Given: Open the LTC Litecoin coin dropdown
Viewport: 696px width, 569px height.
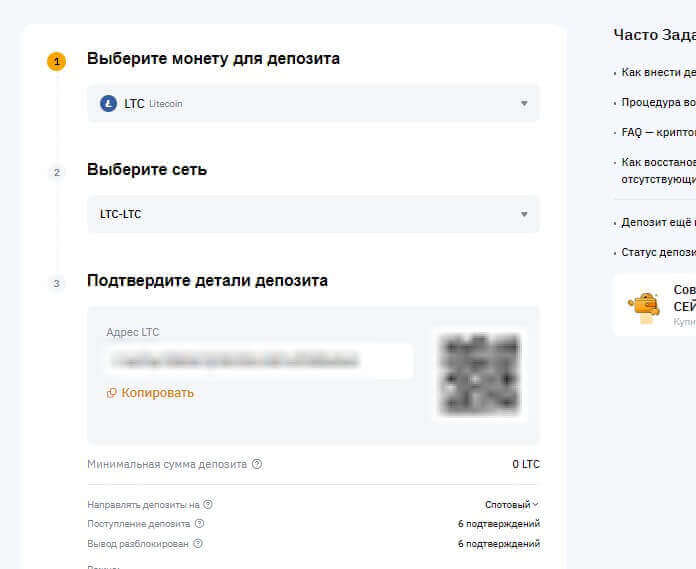Looking at the screenshot, I should point(313,103).
